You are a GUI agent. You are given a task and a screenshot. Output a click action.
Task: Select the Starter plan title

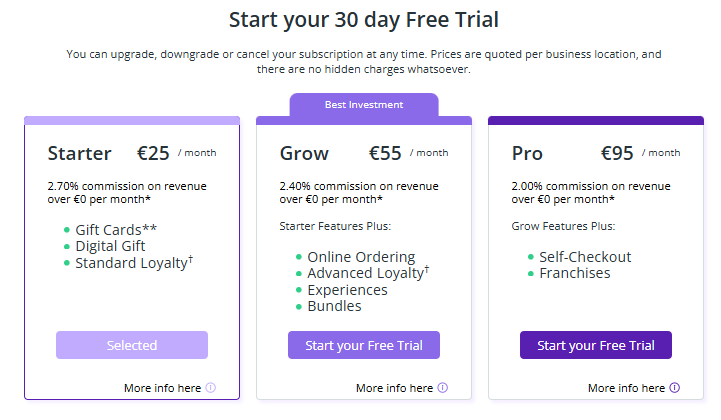point(79,154)
